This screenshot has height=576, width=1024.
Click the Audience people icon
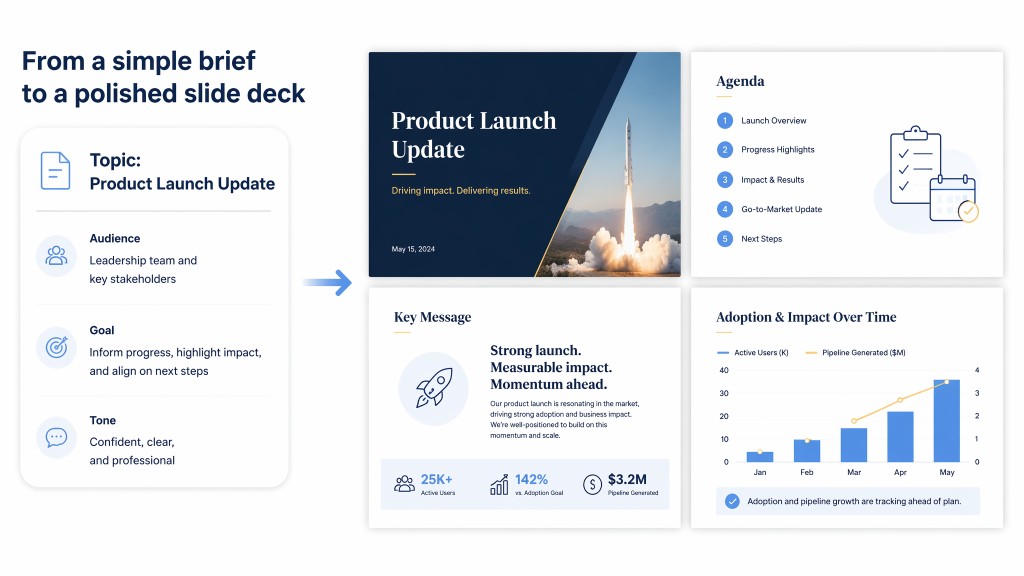(56, 256)
